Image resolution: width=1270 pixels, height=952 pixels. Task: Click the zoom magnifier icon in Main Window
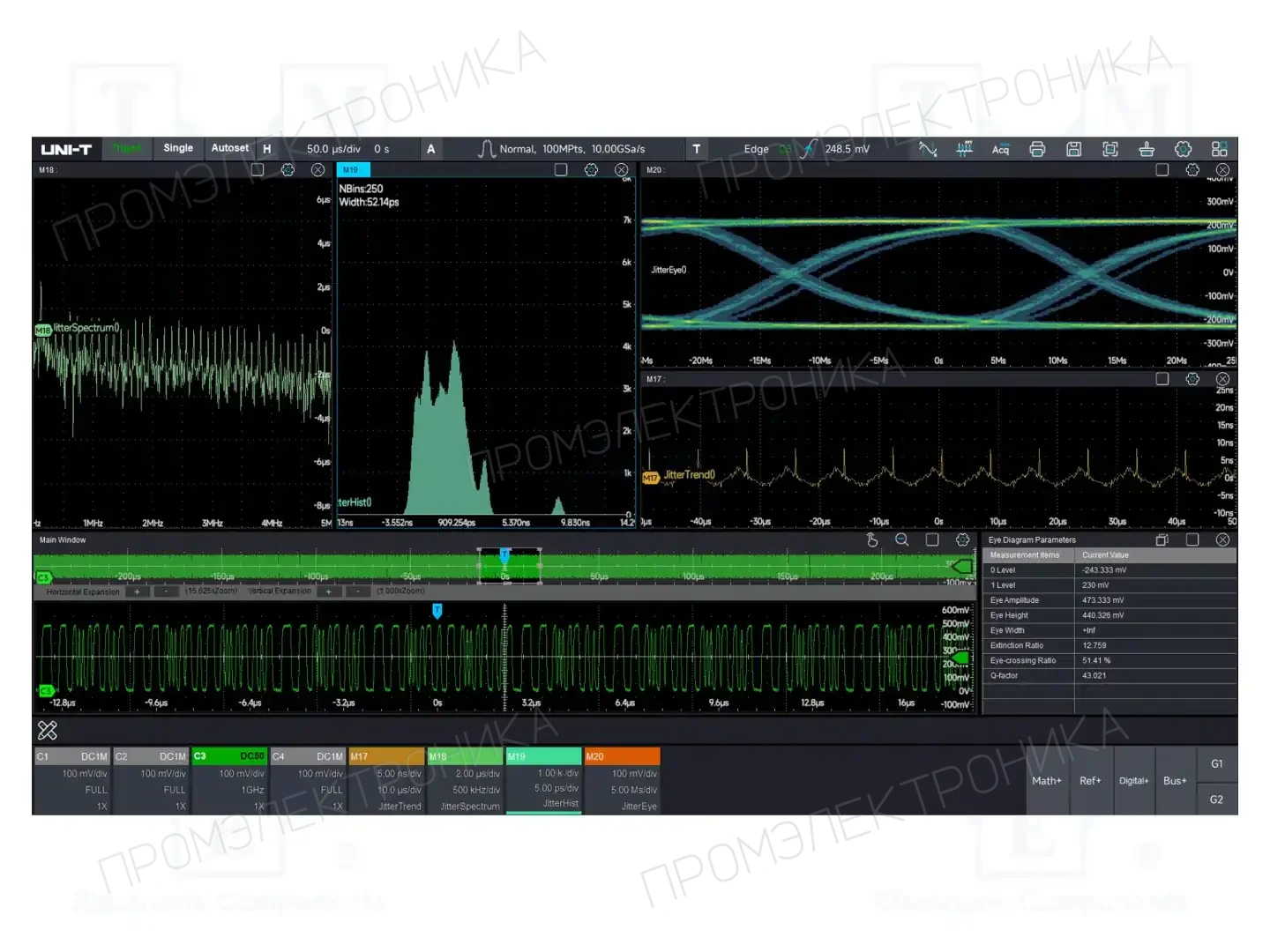[x=902, y=539]
